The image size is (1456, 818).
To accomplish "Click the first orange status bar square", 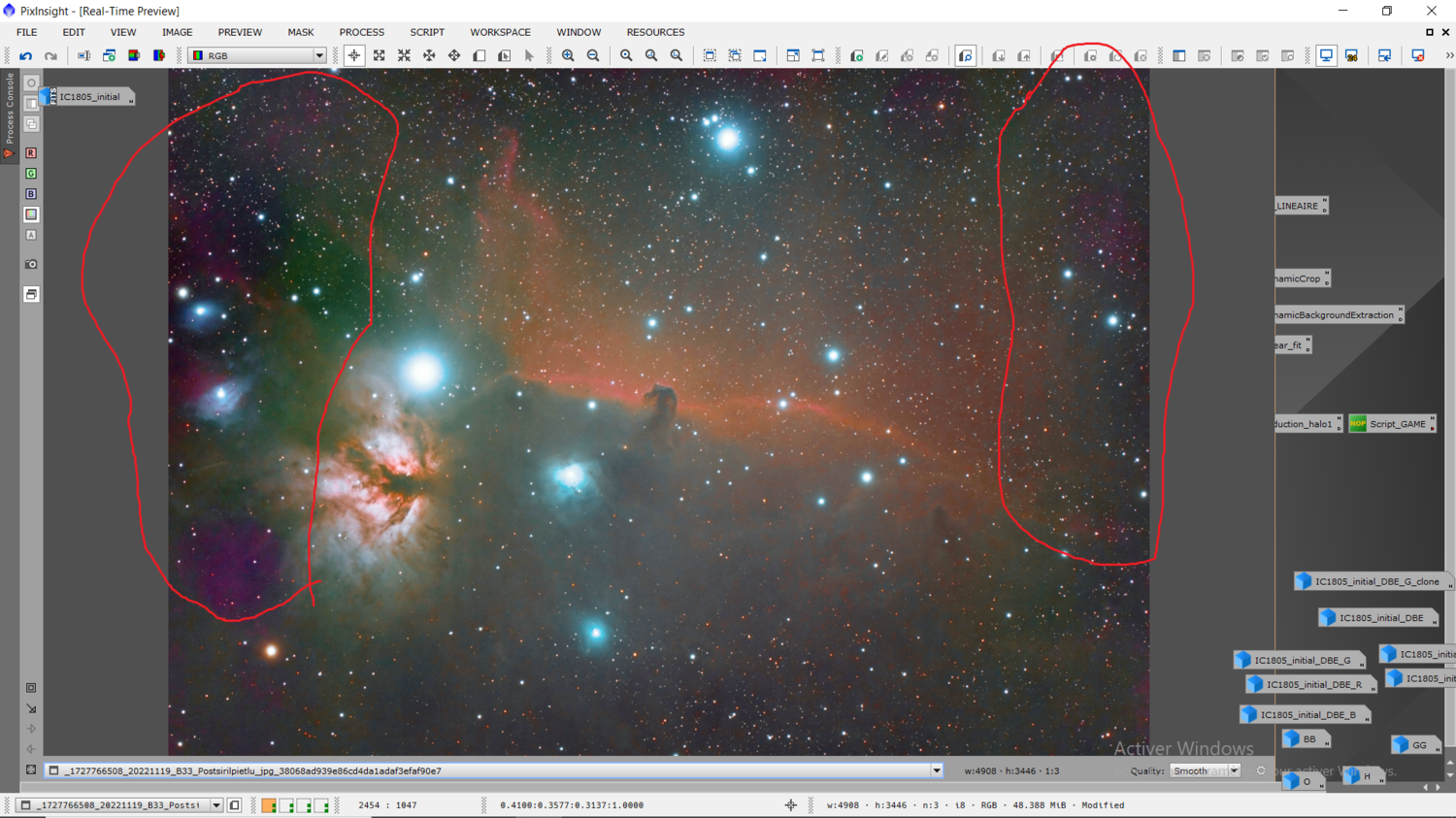I will tap(269, 805).
